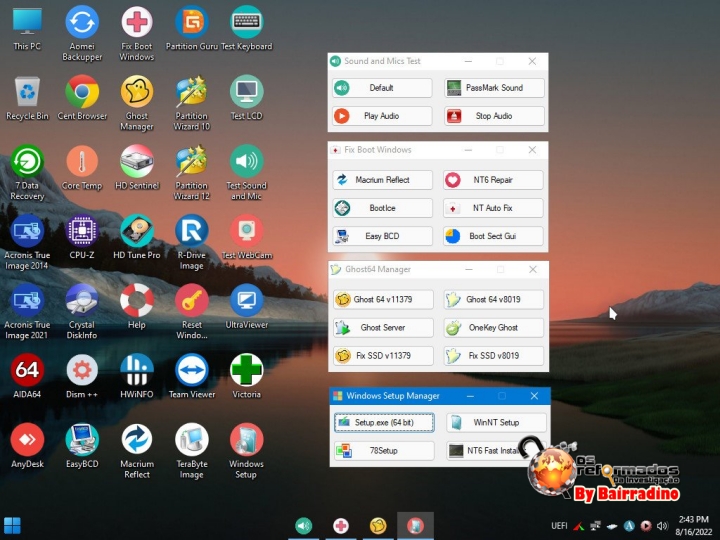Viewport: 720px width, 540px height.
Task: Switch to Fix Boot taskbar icon
Action: [x=341, y=526]
